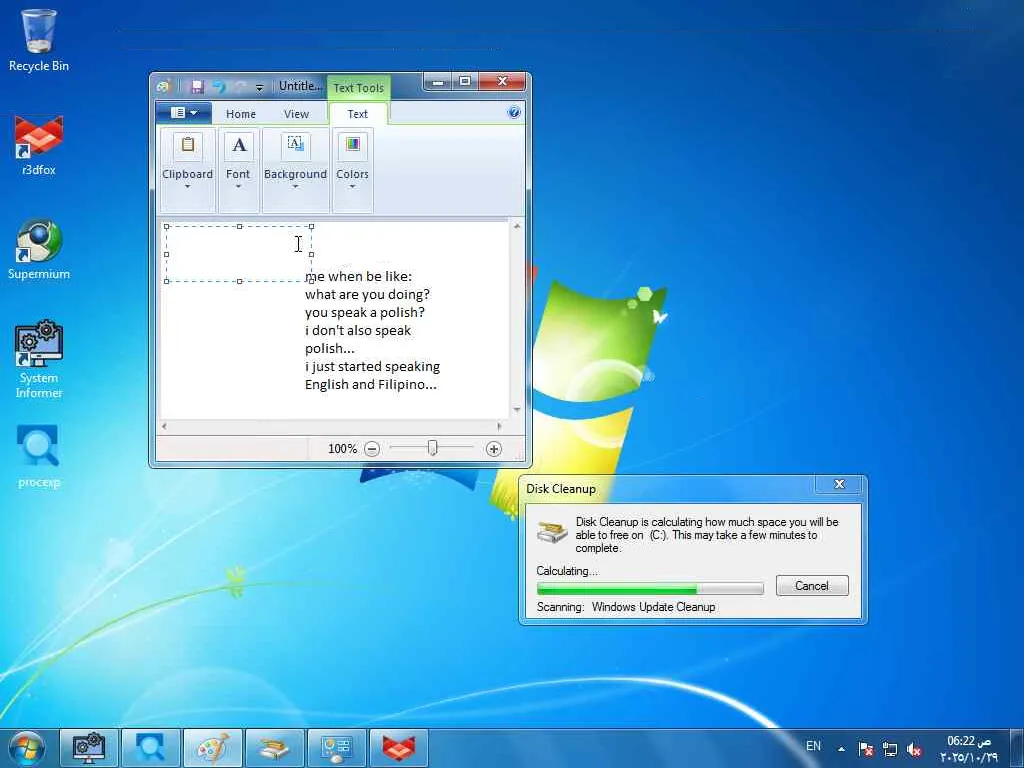Click the Disk Cleanup drive icon
The height and width of the screenshot is (768, 1024).
(552, 532)
